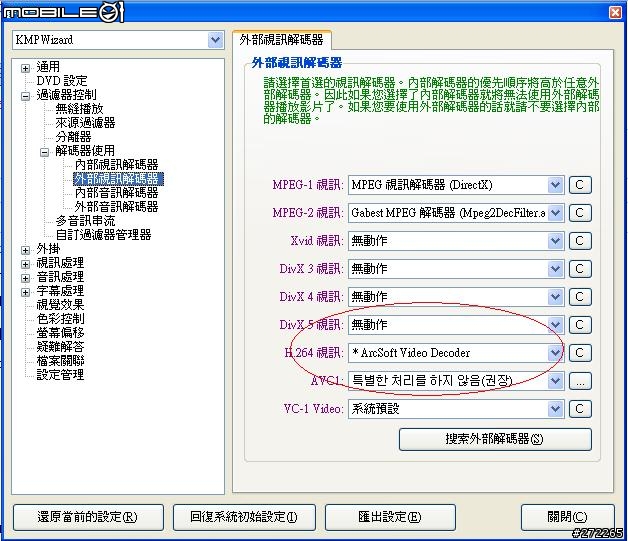
Task: Select 多音訊串流 in the tree
Action: pos(85,221)
